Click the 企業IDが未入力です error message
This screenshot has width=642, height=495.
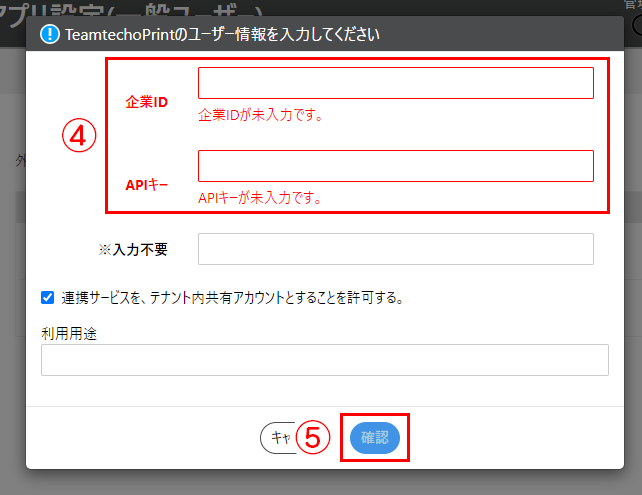261,115
